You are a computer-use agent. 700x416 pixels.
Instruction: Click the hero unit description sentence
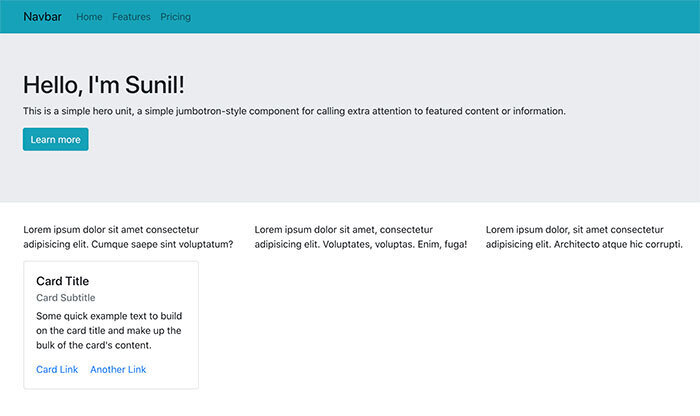pyautogui.click(x=294, y=111)
